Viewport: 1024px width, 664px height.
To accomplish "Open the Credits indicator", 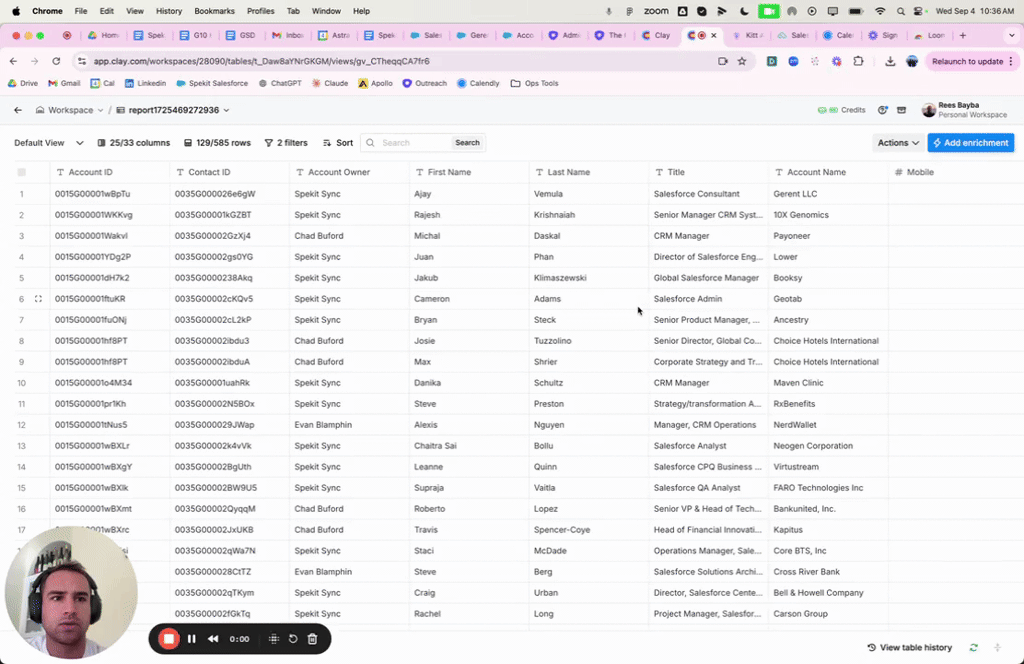I will (x=841, y=110).
